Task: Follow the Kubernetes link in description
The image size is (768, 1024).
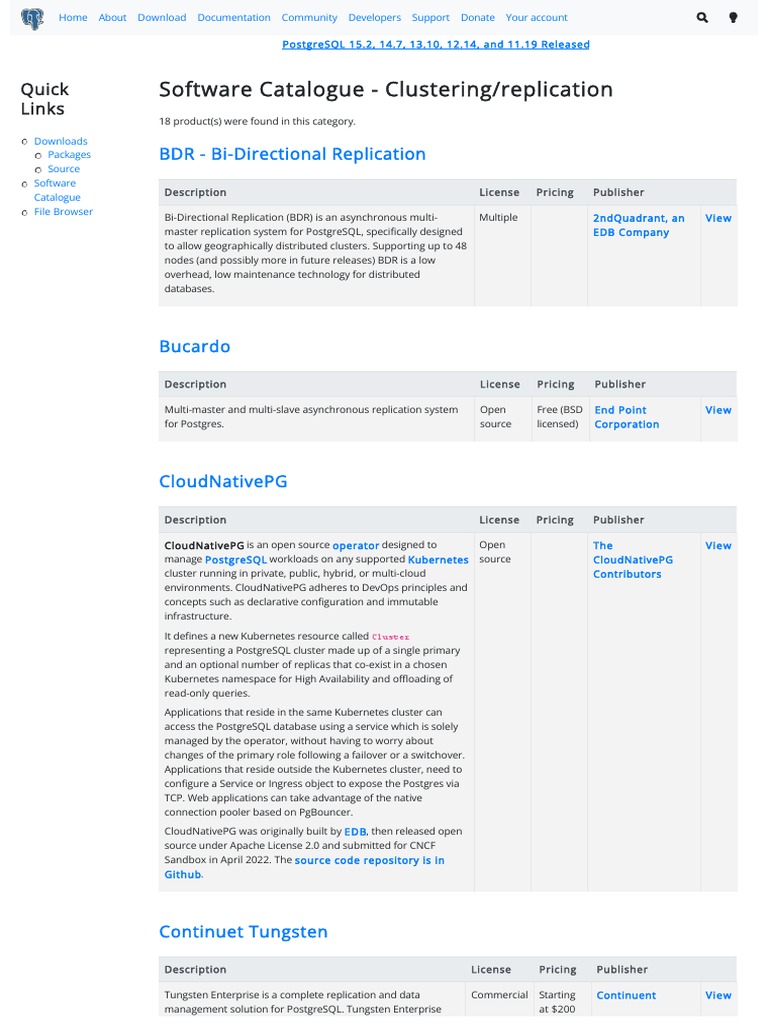Action: pos(438,560)
